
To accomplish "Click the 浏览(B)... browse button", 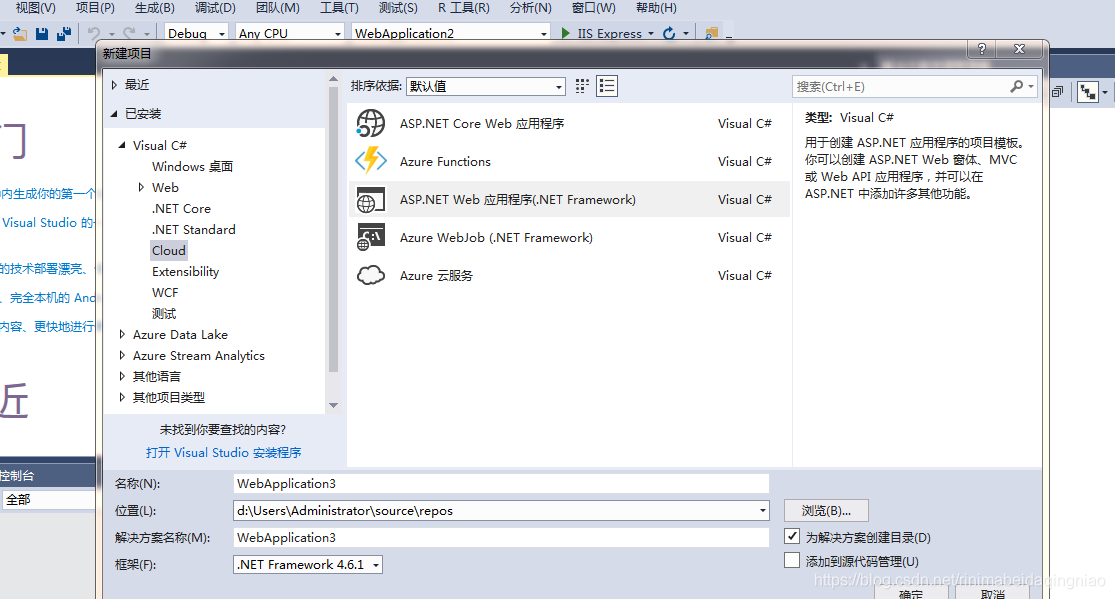I will click(x=826, y=510).
